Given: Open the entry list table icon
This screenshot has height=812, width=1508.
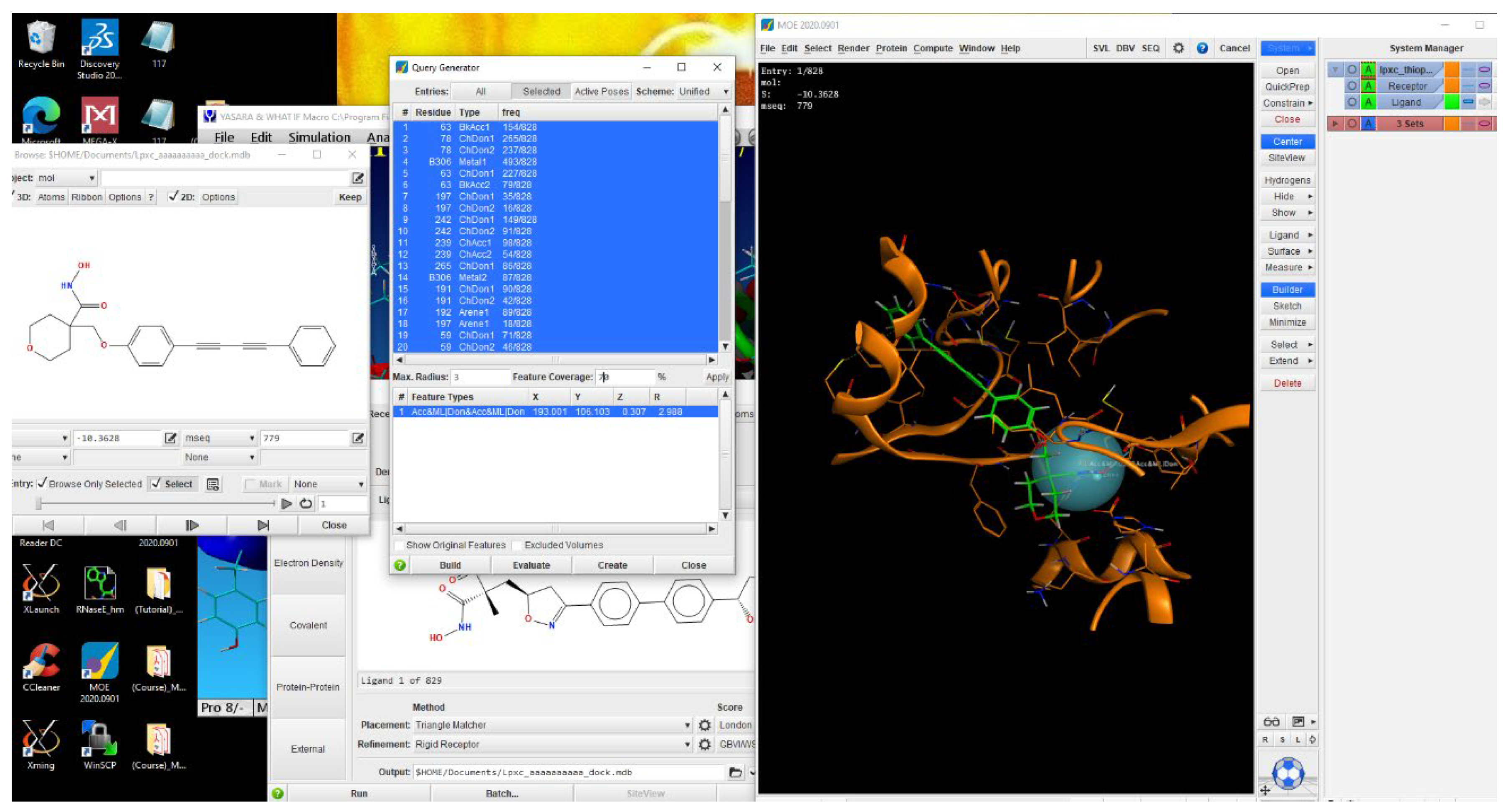Looking at the screenshot, I should pyautogui.click(x=213, y=484).
